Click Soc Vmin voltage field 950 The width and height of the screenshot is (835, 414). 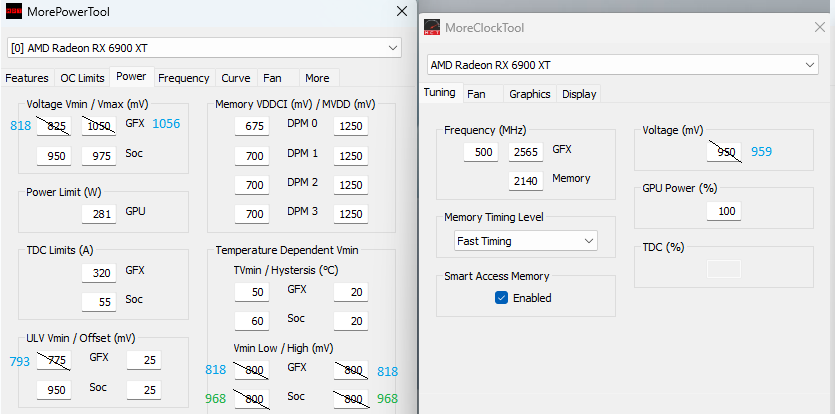pyautogui.click(x=54, y=156)
